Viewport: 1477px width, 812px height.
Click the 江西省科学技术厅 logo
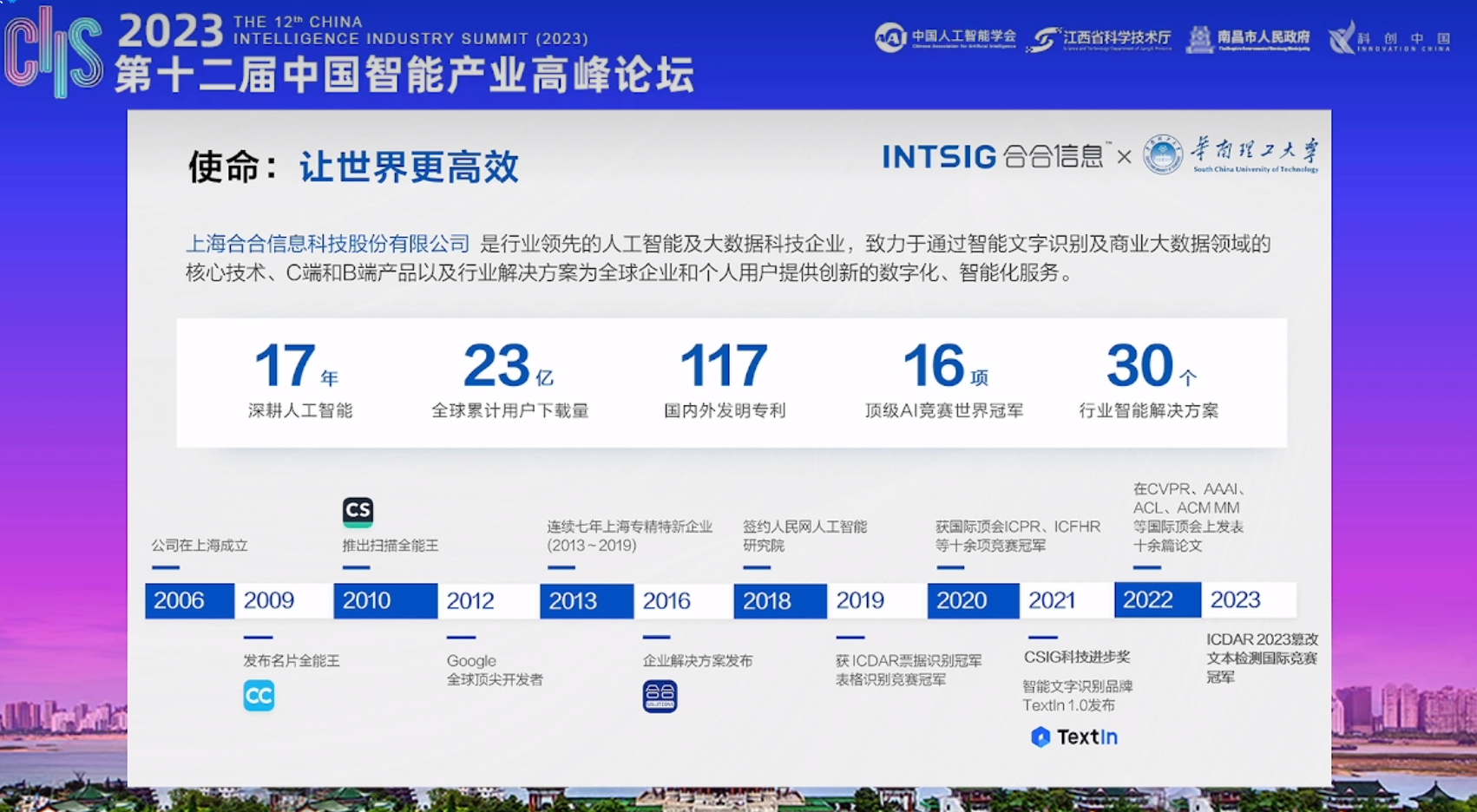click(1099, 39)
